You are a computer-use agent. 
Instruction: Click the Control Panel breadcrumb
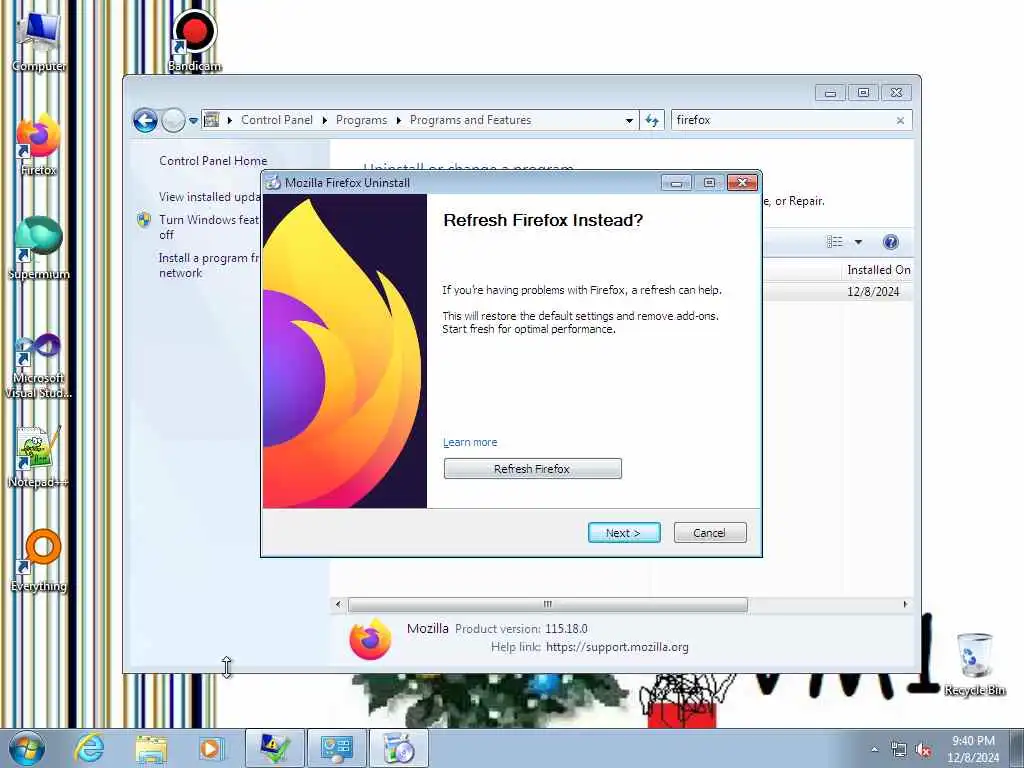click(277, 120)
